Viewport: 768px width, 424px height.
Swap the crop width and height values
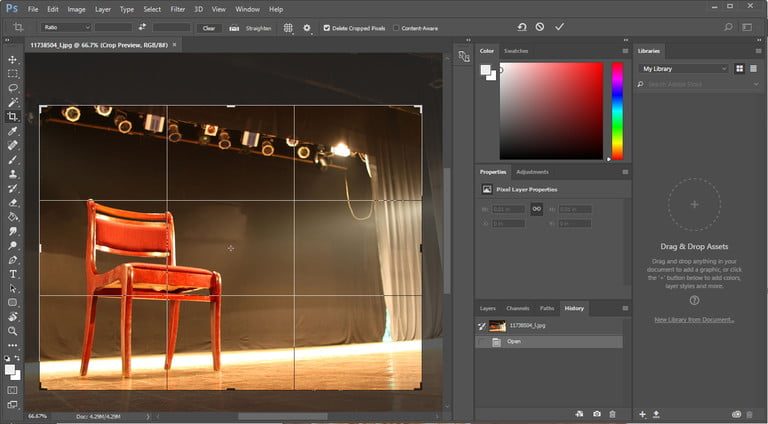(x=142, y=28)
